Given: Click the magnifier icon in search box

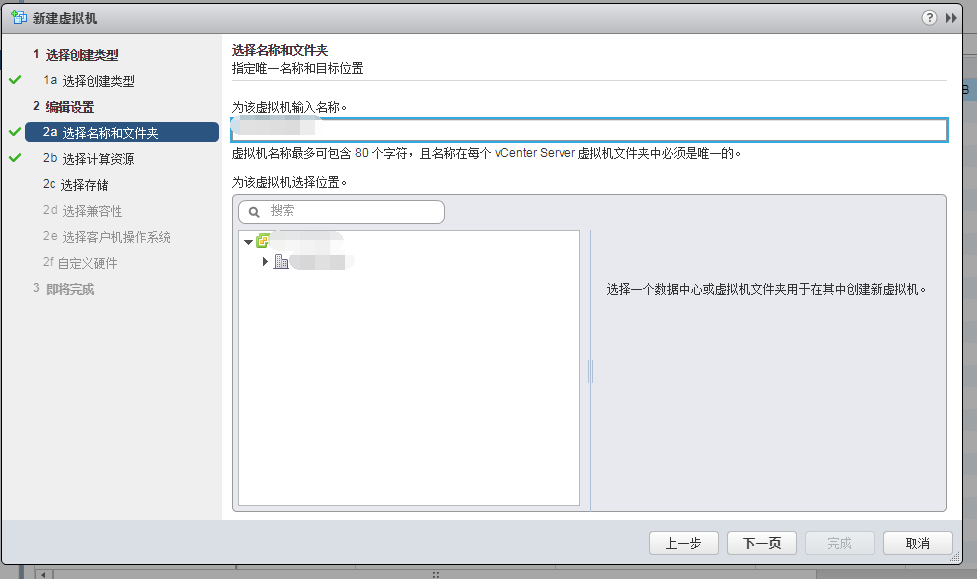Looking at the screenshot, I should pyautogui.click(x=254, y=212).
